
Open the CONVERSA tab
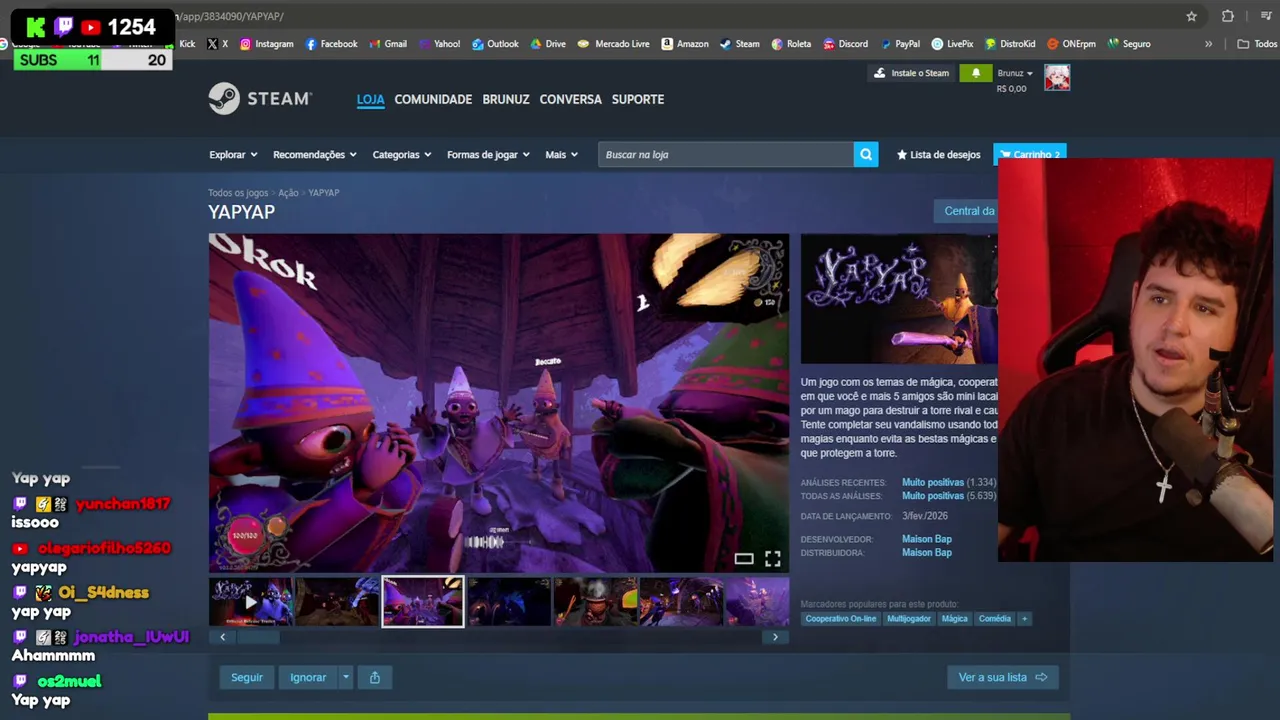(x=570, y=99)
